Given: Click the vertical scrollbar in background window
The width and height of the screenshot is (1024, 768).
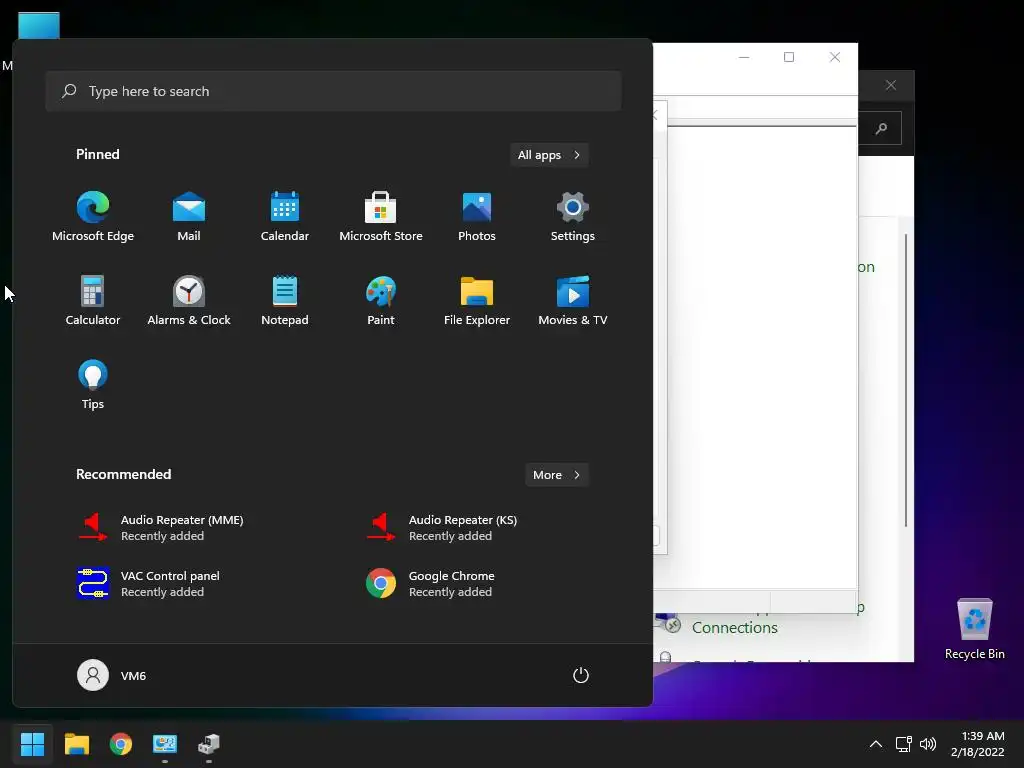Looking at the screenshot, I should (906, 380).
